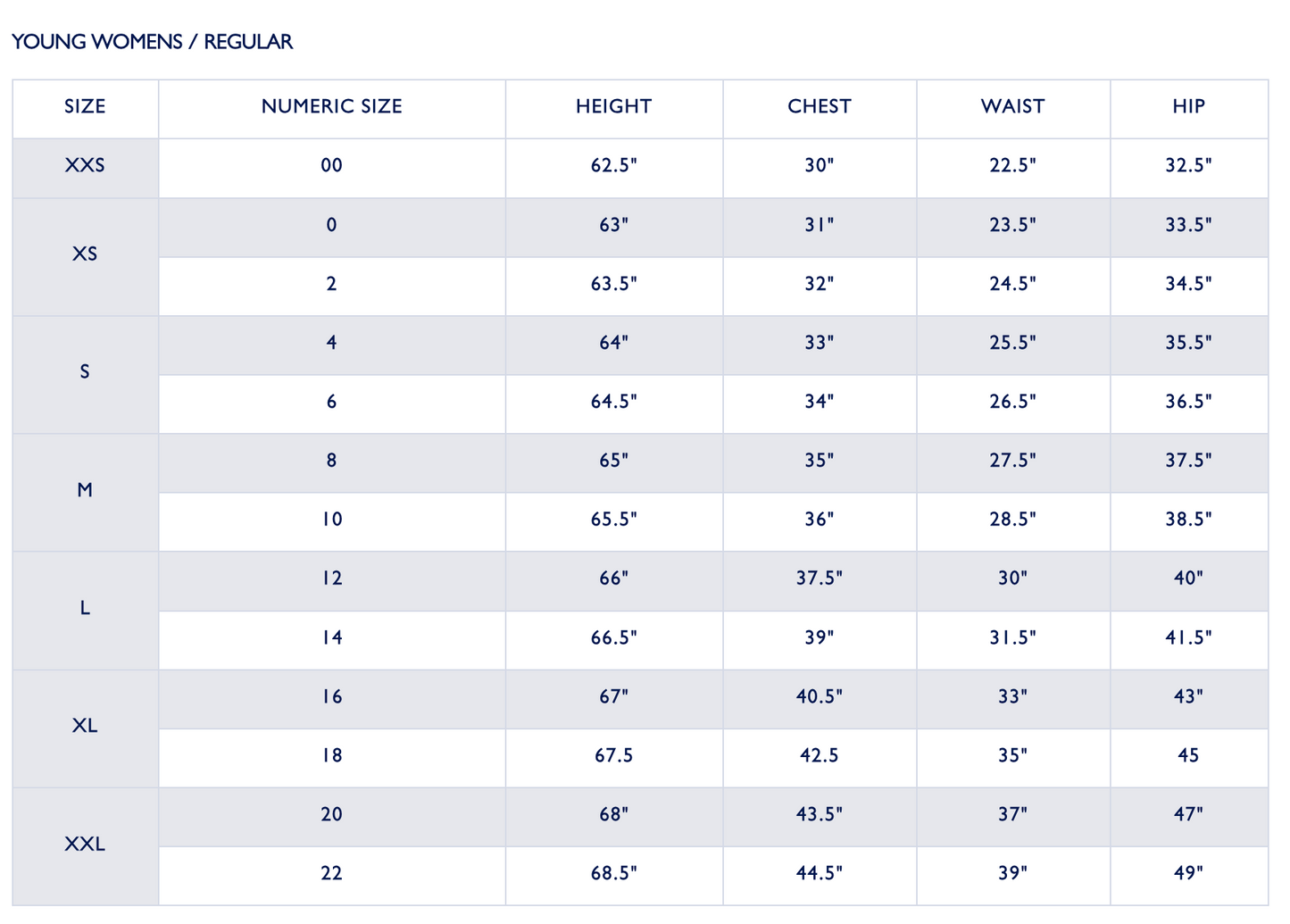Click numeric size 00 cell
This screenshot has height=924, width=1290.
pos(332,168)
